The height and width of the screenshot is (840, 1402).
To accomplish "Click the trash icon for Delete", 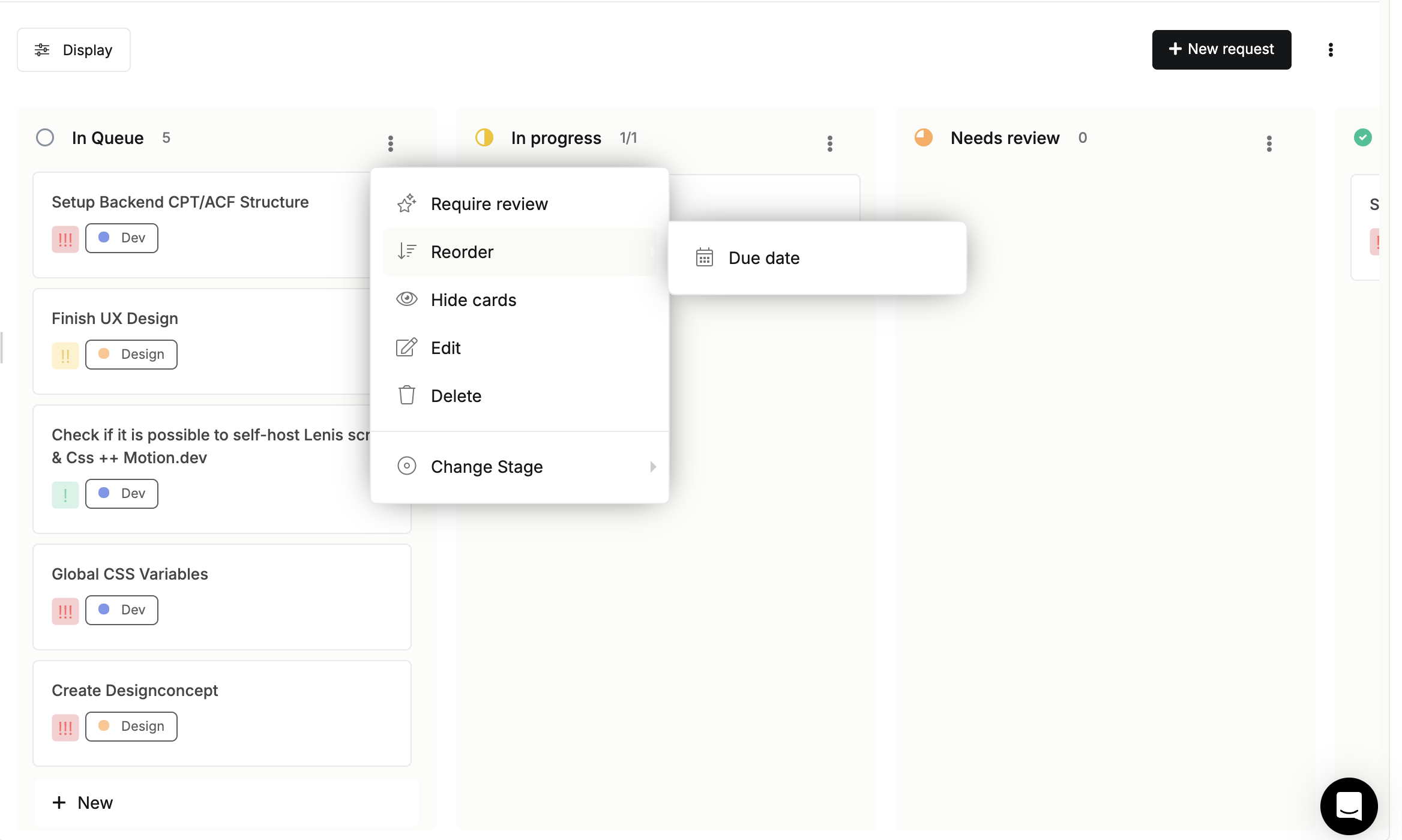I will [x=407, y=395].
